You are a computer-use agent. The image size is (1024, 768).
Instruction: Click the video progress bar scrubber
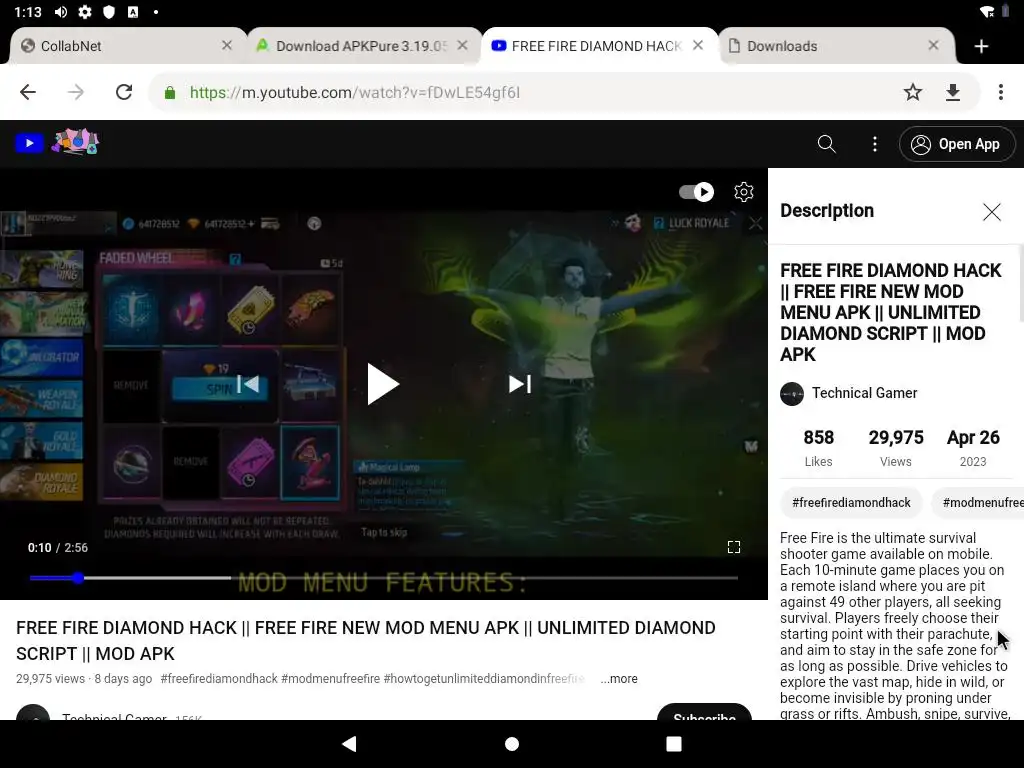point(78,578)
